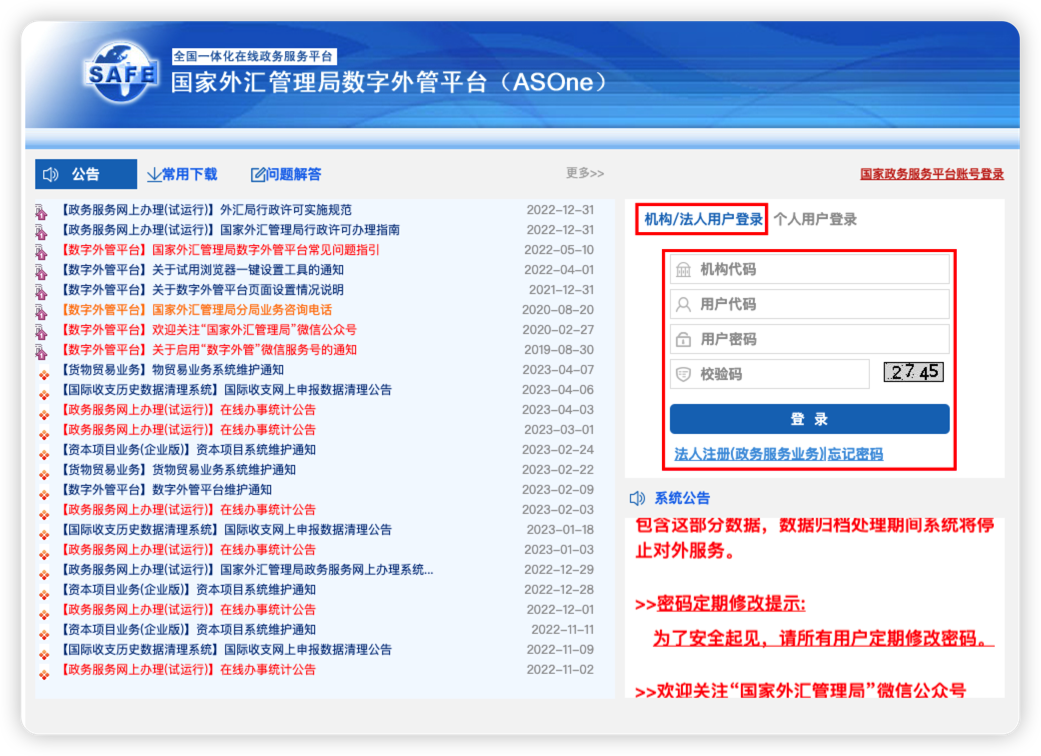Click the download arrow icon beside 常用下载

pos(154,174)
